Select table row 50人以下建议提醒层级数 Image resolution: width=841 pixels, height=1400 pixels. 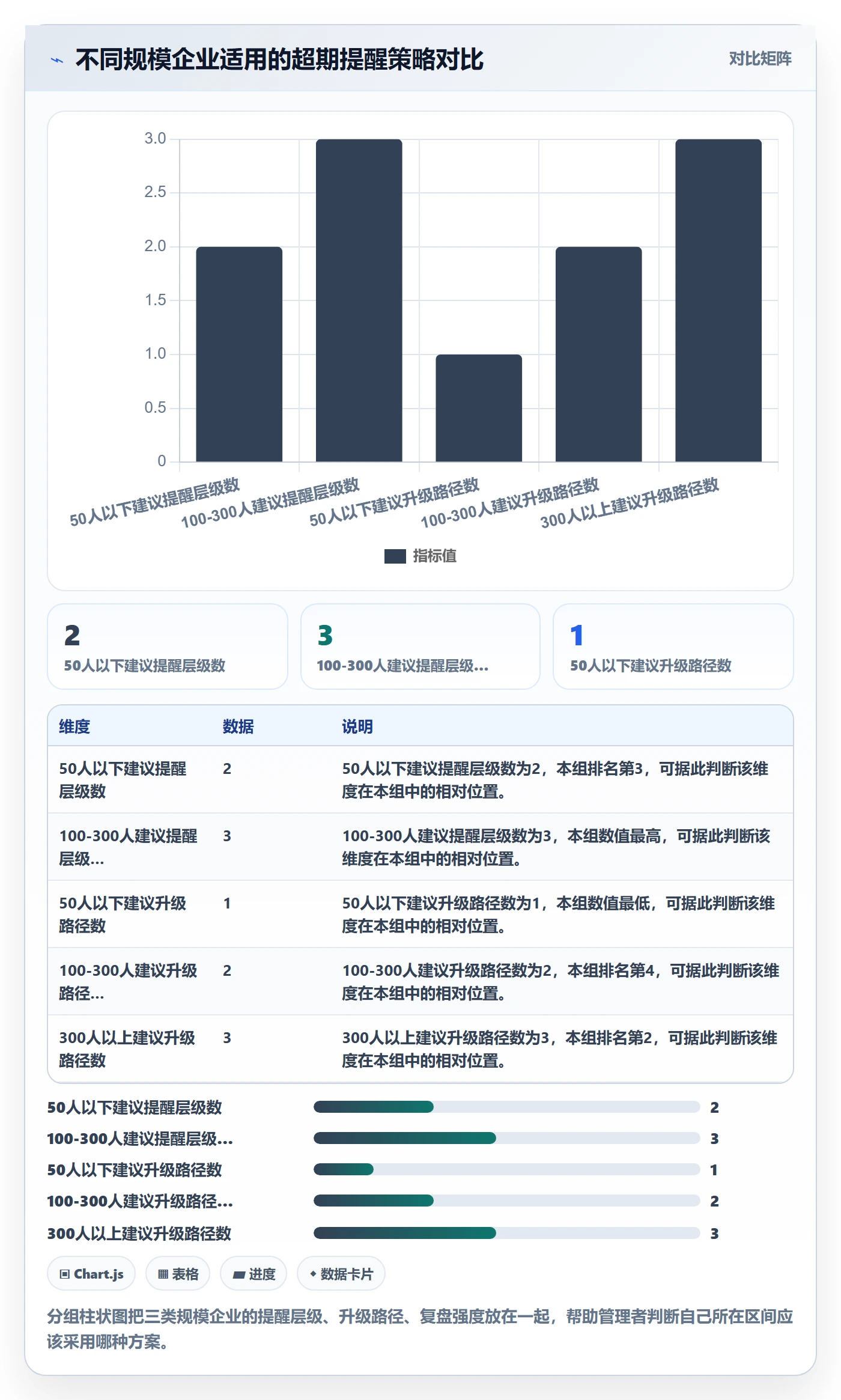[x=421, y=780]
